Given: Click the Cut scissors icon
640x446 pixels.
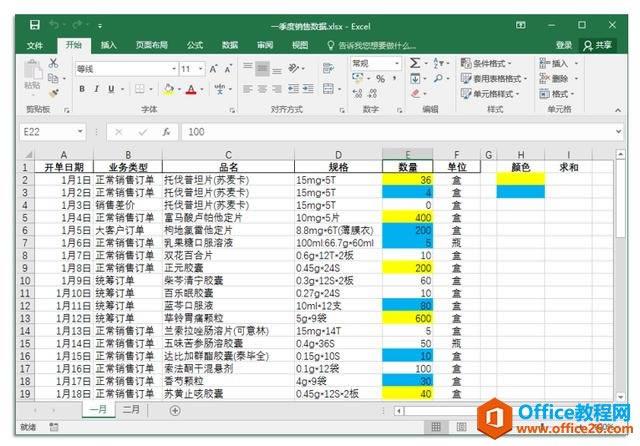Looking at the screenshot, I should pyautogui.click(x=53, y=63).
